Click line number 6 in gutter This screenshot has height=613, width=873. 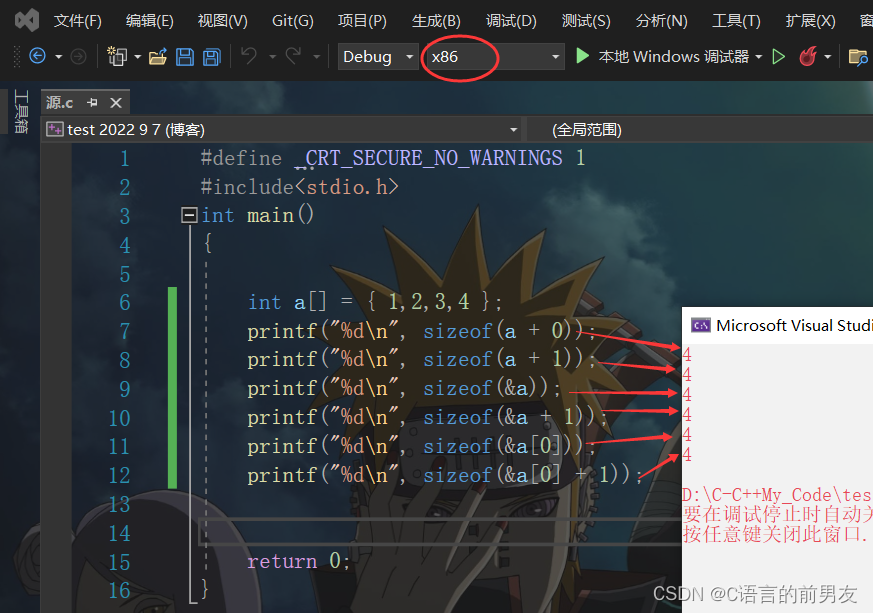tap(125, 302)
